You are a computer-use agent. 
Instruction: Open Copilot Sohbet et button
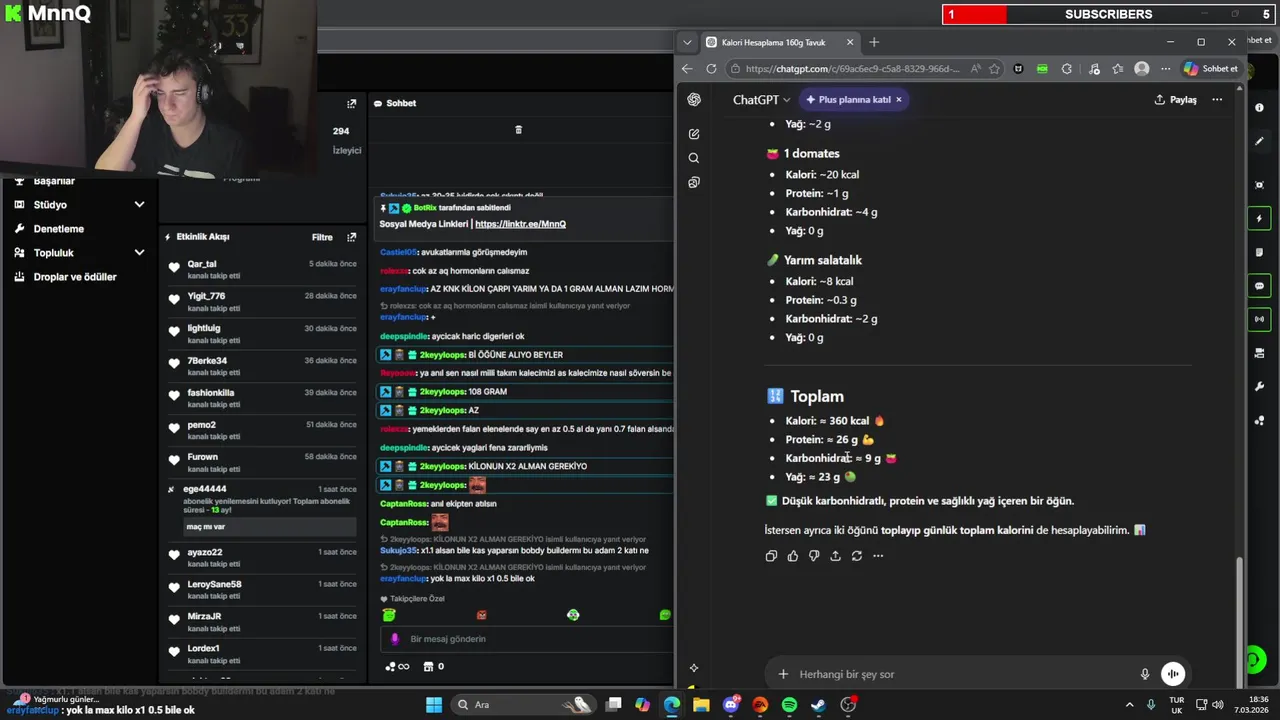point(1211,69)
